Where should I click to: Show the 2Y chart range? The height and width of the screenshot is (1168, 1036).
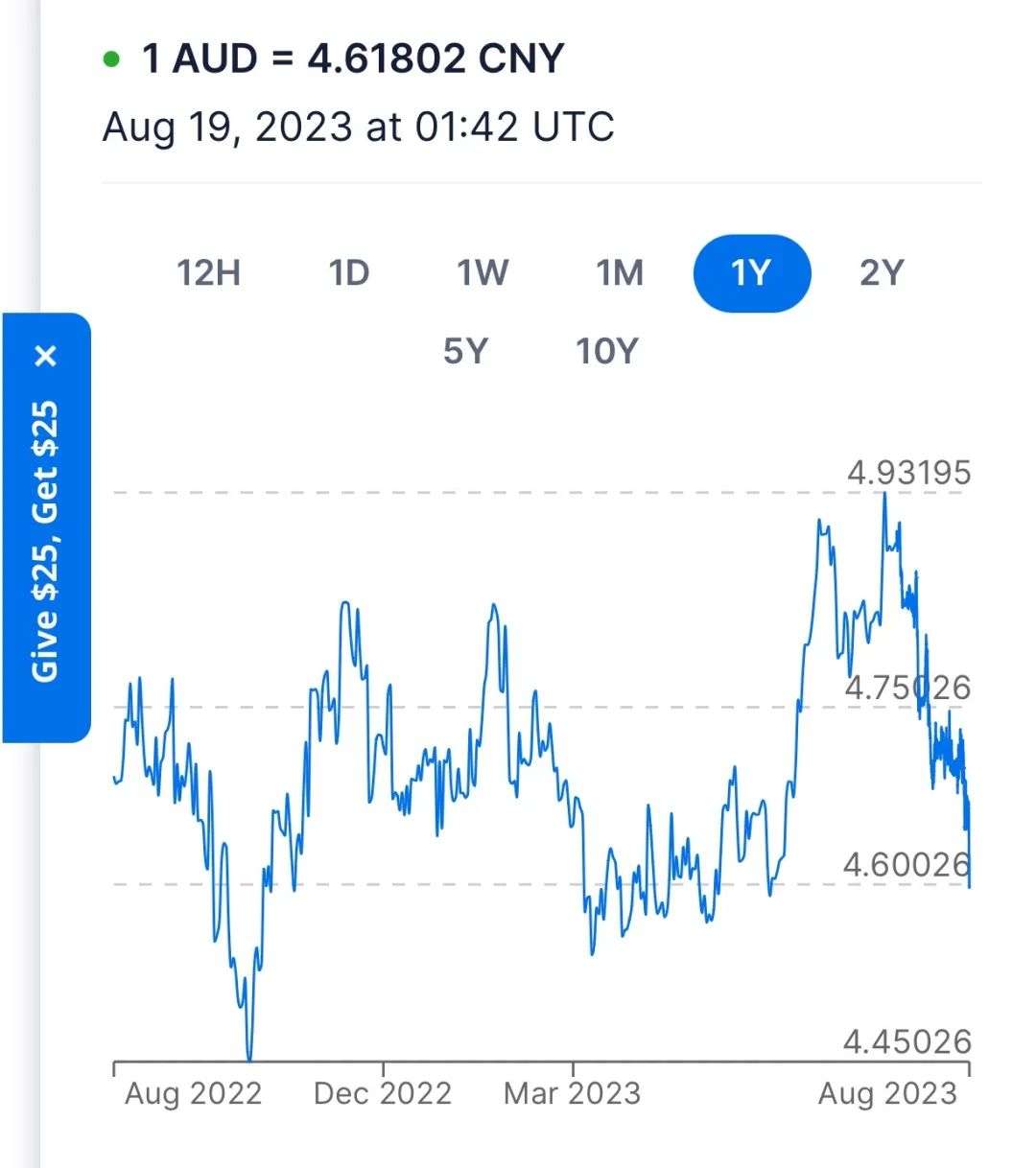click(x=882, y=273)
